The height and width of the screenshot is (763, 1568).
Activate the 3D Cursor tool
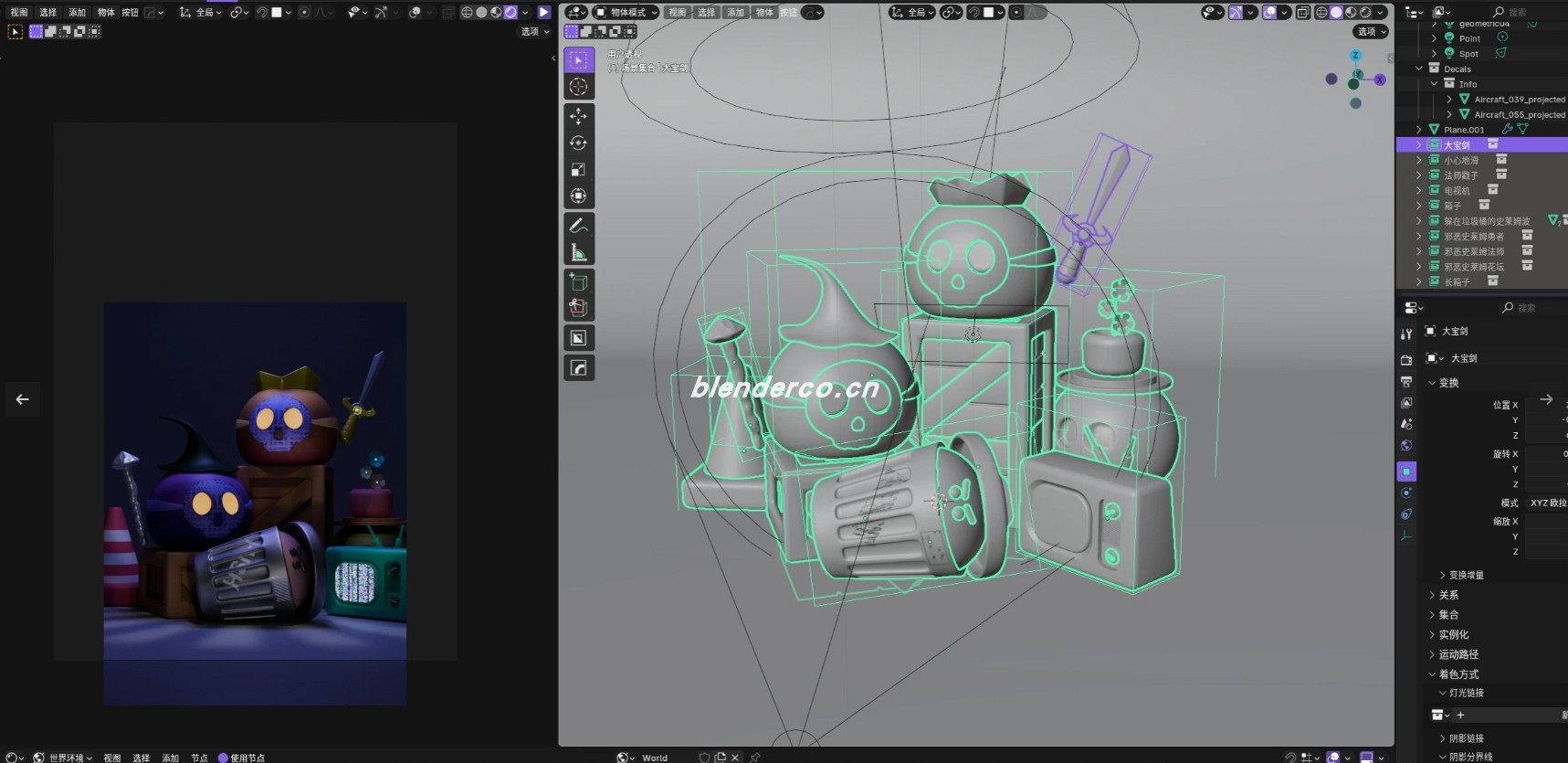(578, 87)
